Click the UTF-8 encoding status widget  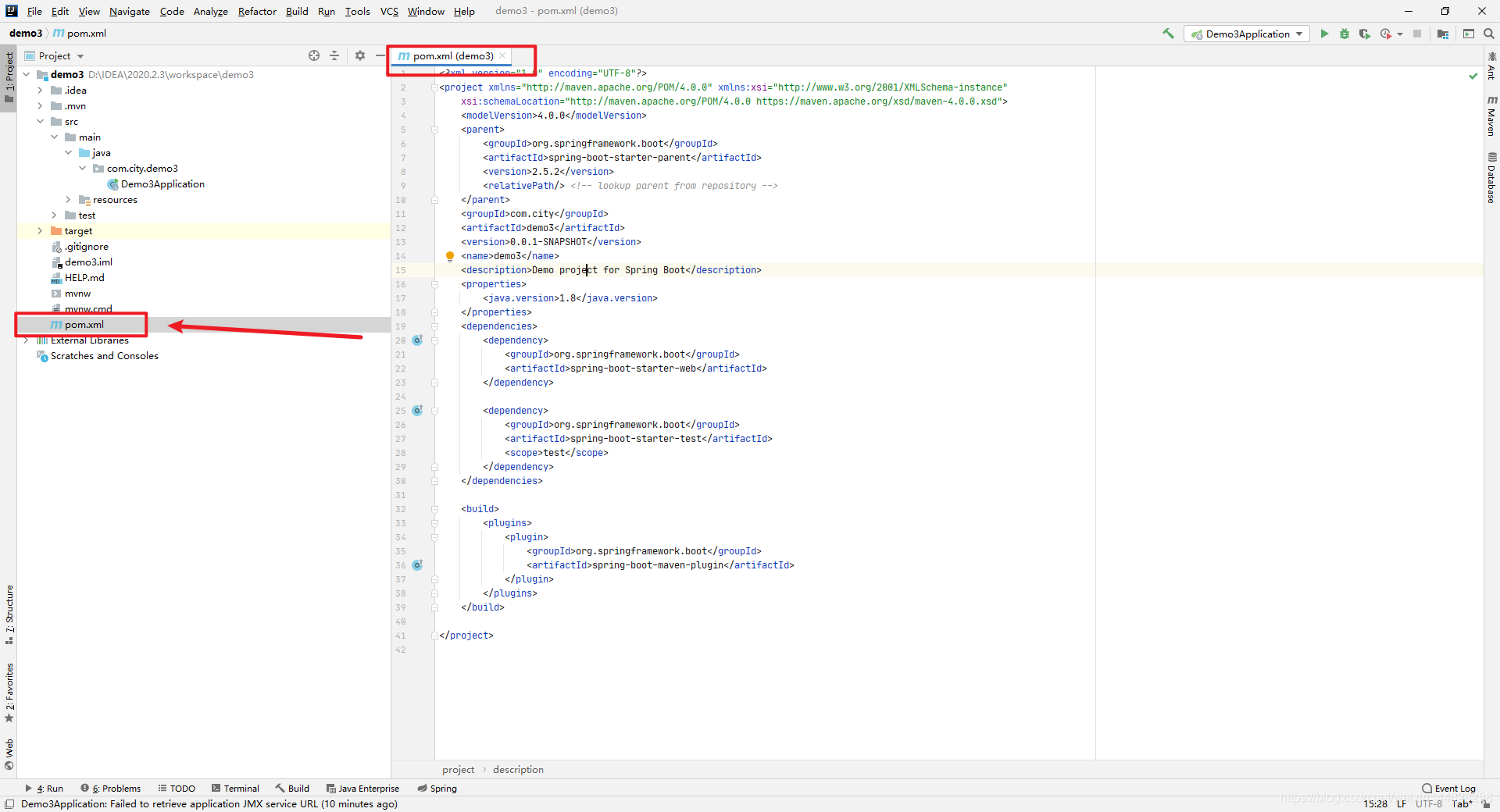[1429, 803]
